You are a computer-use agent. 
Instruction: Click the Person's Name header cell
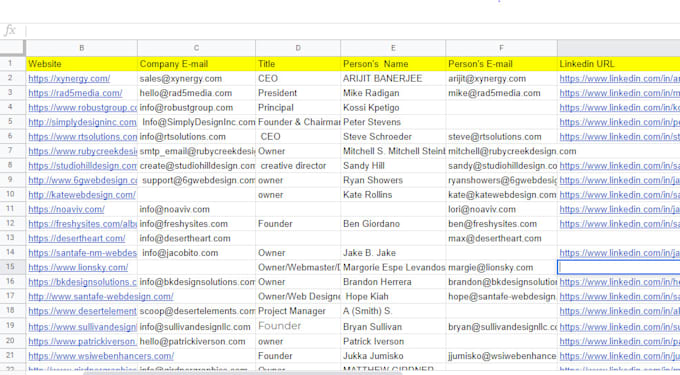(393, 64)
